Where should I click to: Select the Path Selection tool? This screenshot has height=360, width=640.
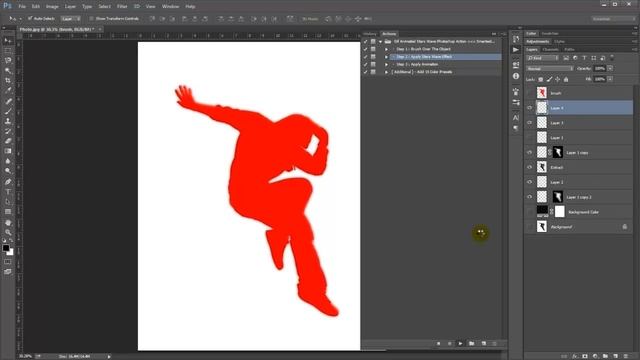tap(8, 202)
